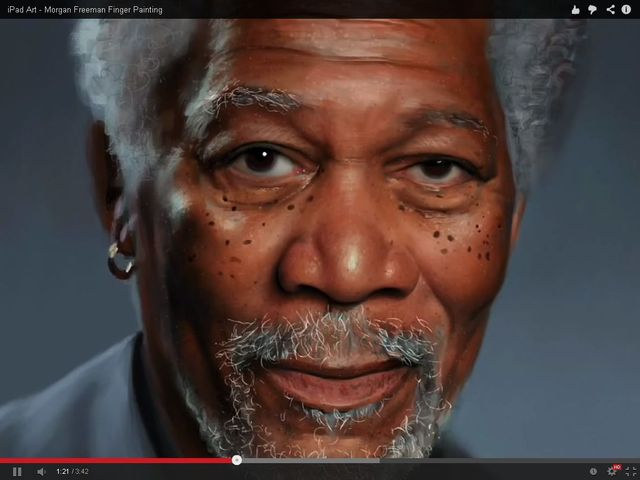Seek within the gray buffered progress bar

coord(310,460)
